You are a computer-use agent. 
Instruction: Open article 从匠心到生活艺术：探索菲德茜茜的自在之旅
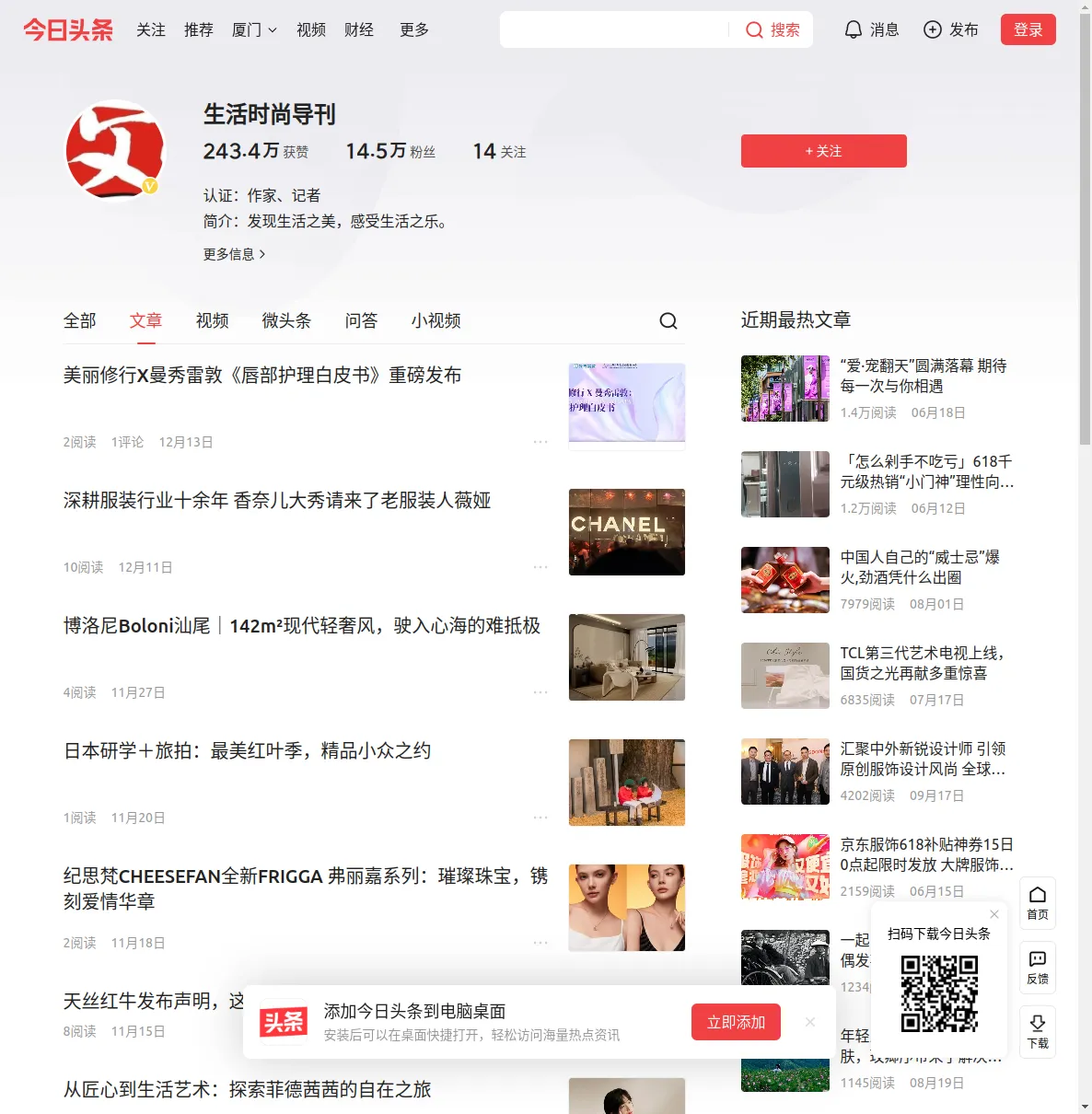248,1090
